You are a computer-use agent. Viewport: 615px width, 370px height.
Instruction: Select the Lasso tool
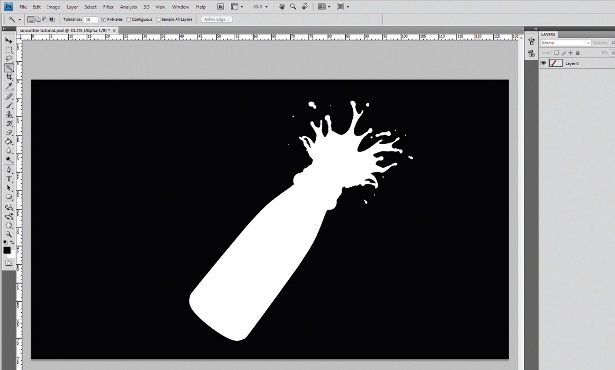(9, 59)
